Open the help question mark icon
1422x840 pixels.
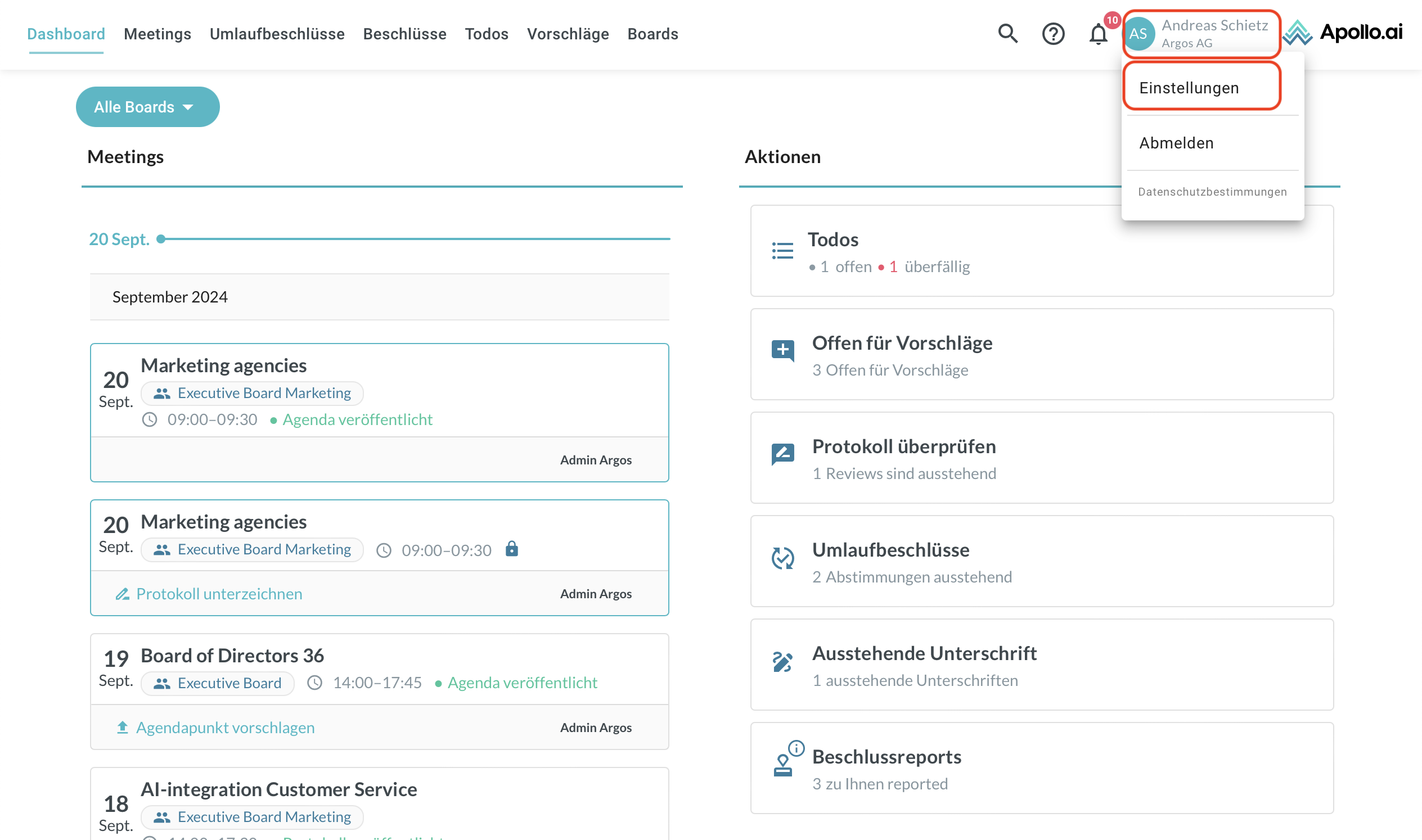coord(1053,34)
